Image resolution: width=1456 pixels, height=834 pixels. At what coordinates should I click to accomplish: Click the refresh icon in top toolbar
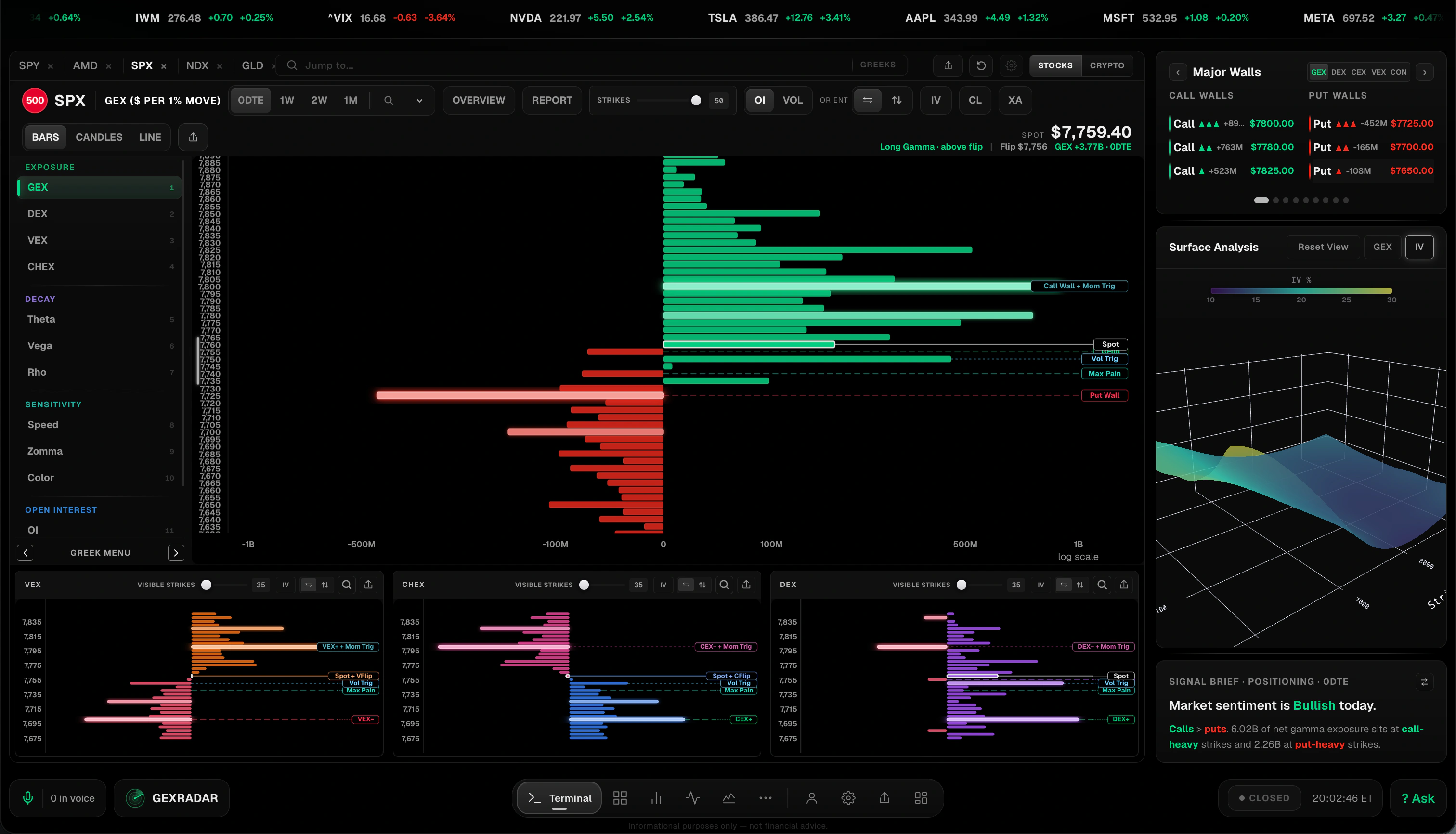pos(981,65)
